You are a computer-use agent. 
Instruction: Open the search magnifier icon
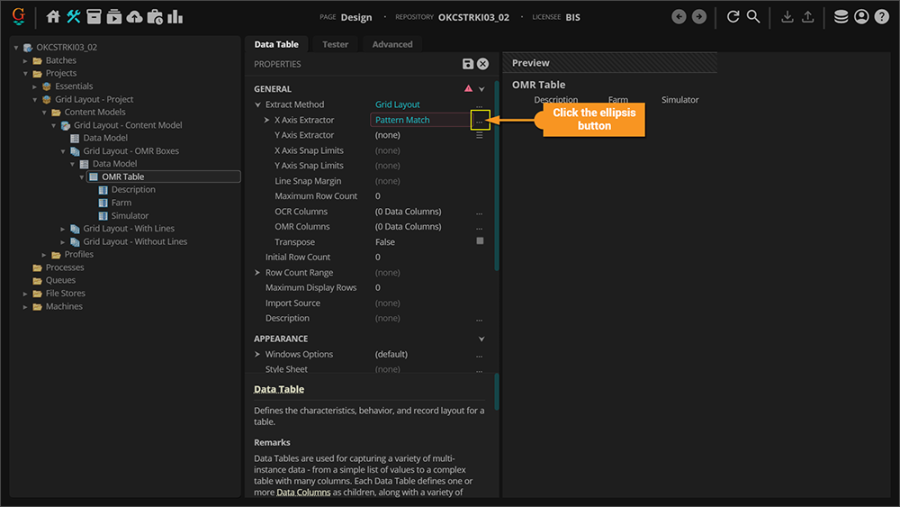coord(753,17)
